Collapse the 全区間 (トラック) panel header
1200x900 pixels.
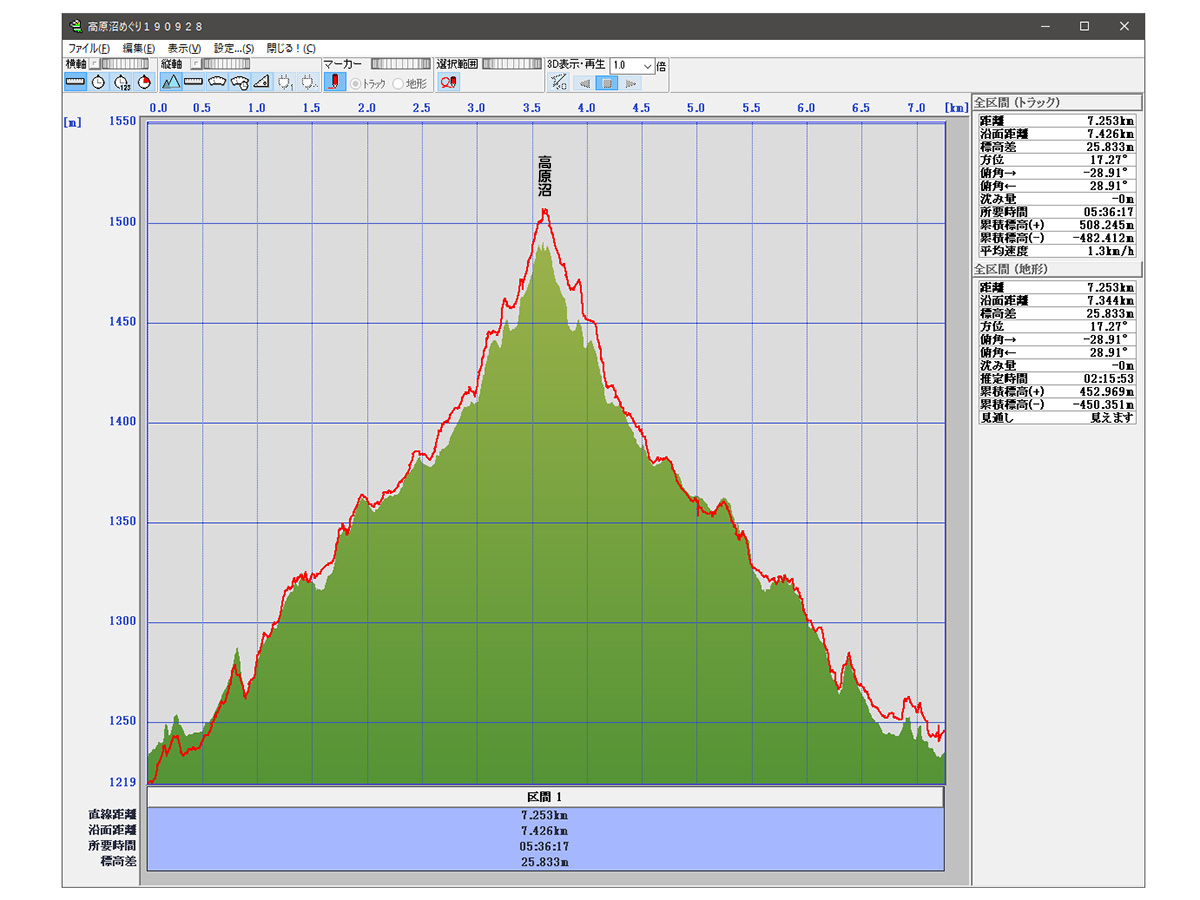point(1057,102)
